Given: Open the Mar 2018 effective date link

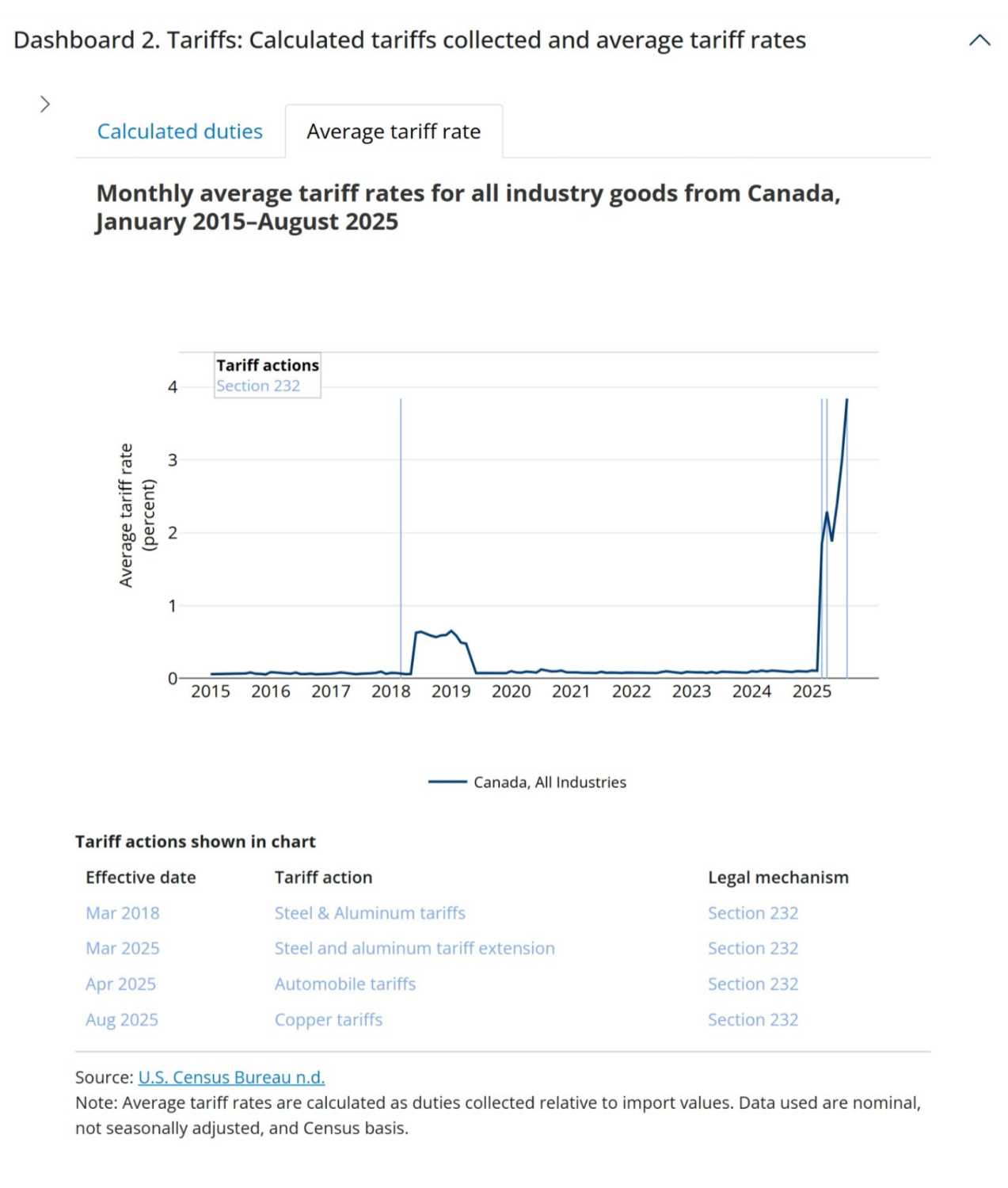Looking at the screenshot, I should [x=123, y=912].
